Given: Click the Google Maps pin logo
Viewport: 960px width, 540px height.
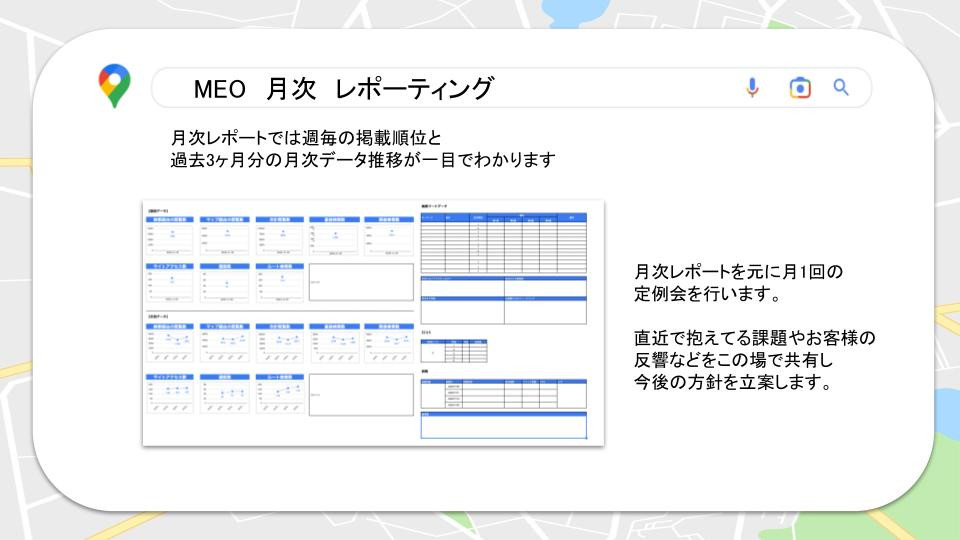Looking at the screenshot, I should pos(114,86).
